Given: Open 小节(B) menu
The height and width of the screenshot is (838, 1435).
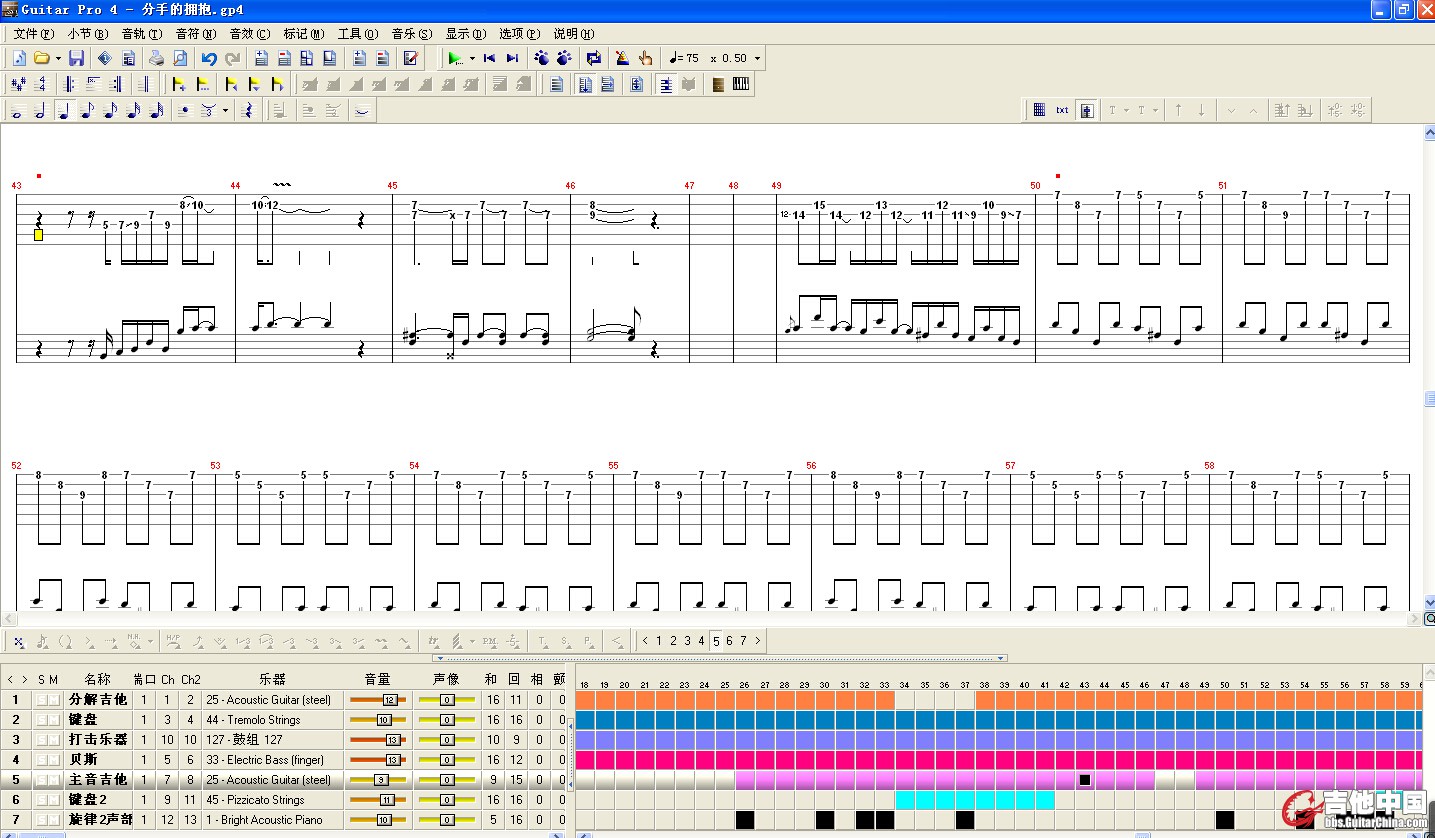Looking at the screenshot, I should (x=88, y=33).
